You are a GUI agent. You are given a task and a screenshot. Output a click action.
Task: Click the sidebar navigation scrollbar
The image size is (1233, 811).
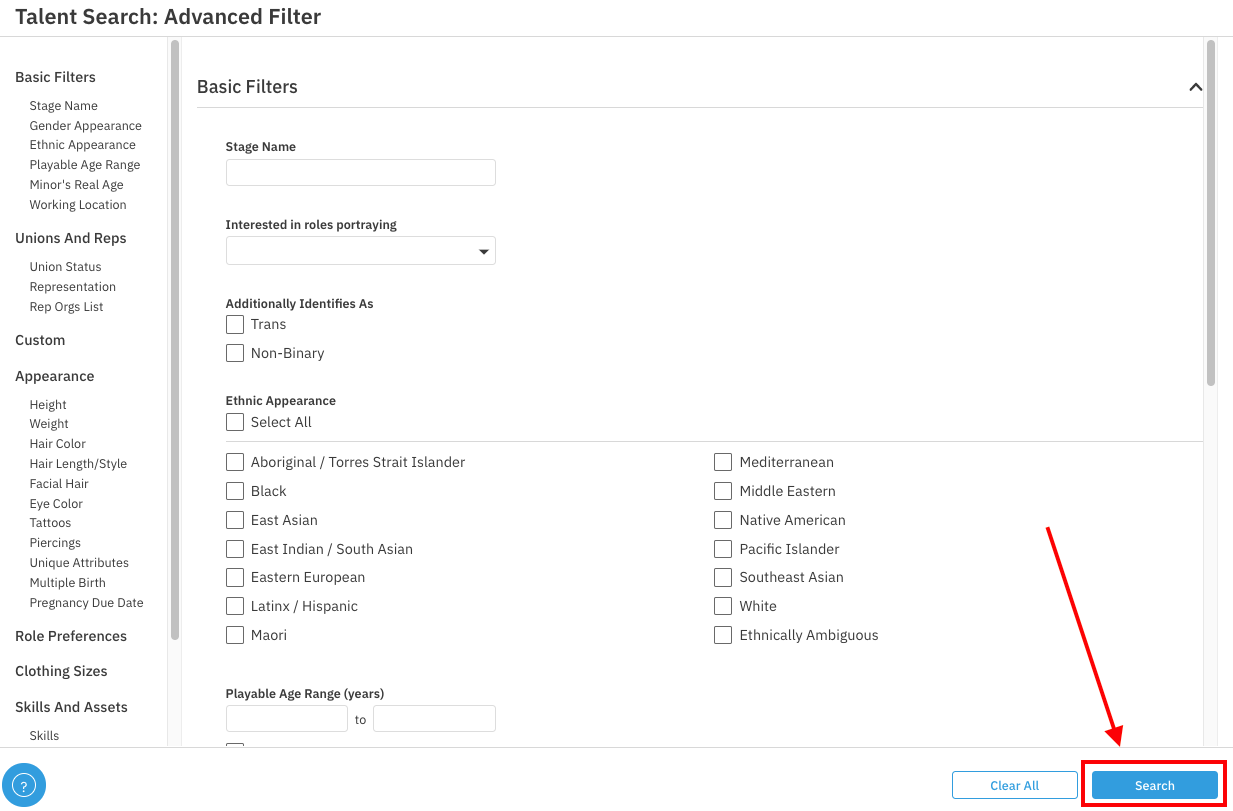pos(175,338)
